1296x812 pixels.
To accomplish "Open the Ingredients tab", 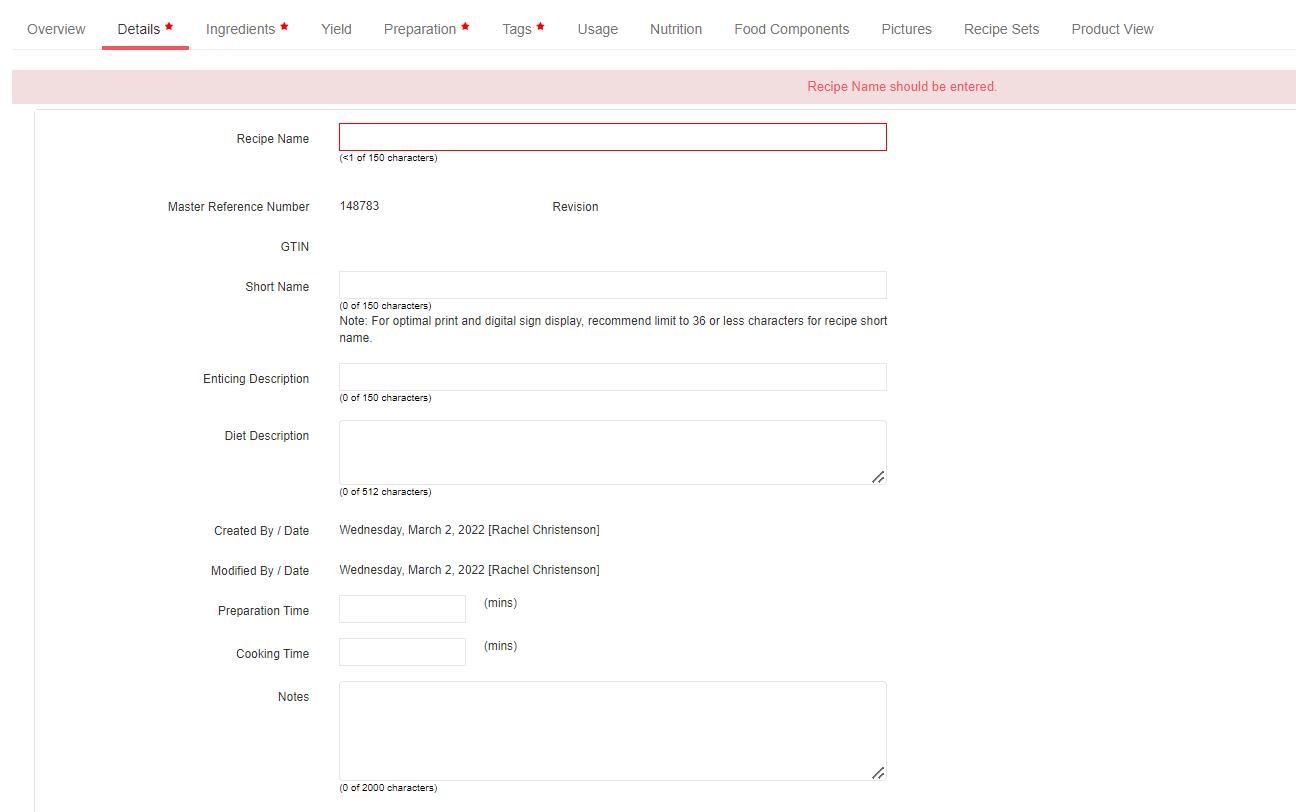I will tap(239, 29).
